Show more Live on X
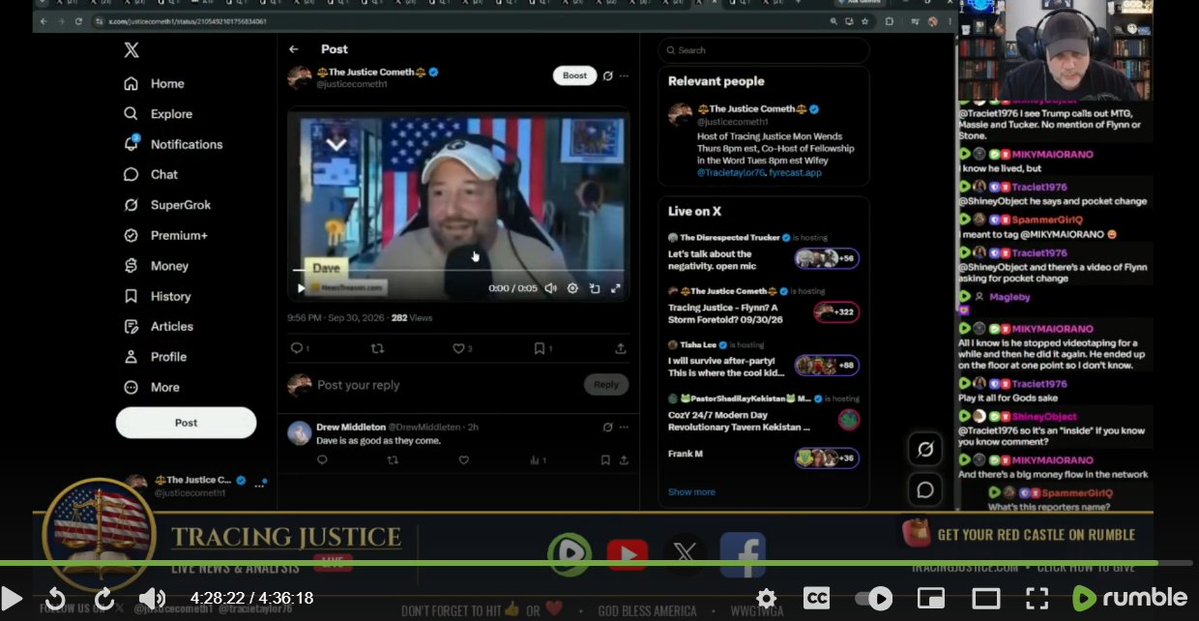Image resolution: width=1199 pixels, height=621 pixels. tap(691, 492)
